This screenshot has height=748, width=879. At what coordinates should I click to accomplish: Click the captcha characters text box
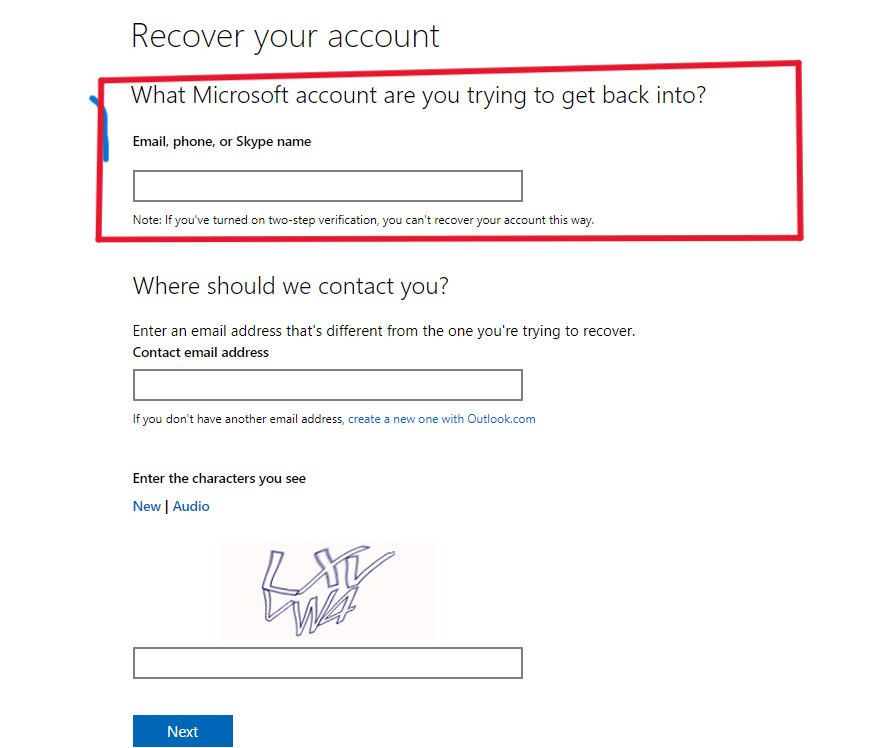point(327,663)
